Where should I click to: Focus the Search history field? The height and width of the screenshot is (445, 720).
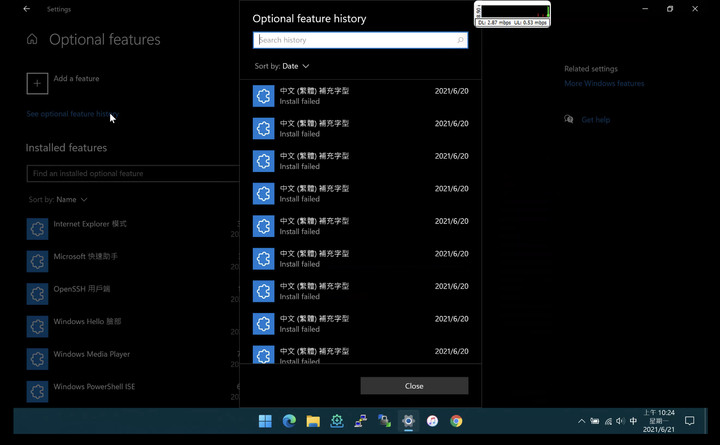(x=360, y=40)
